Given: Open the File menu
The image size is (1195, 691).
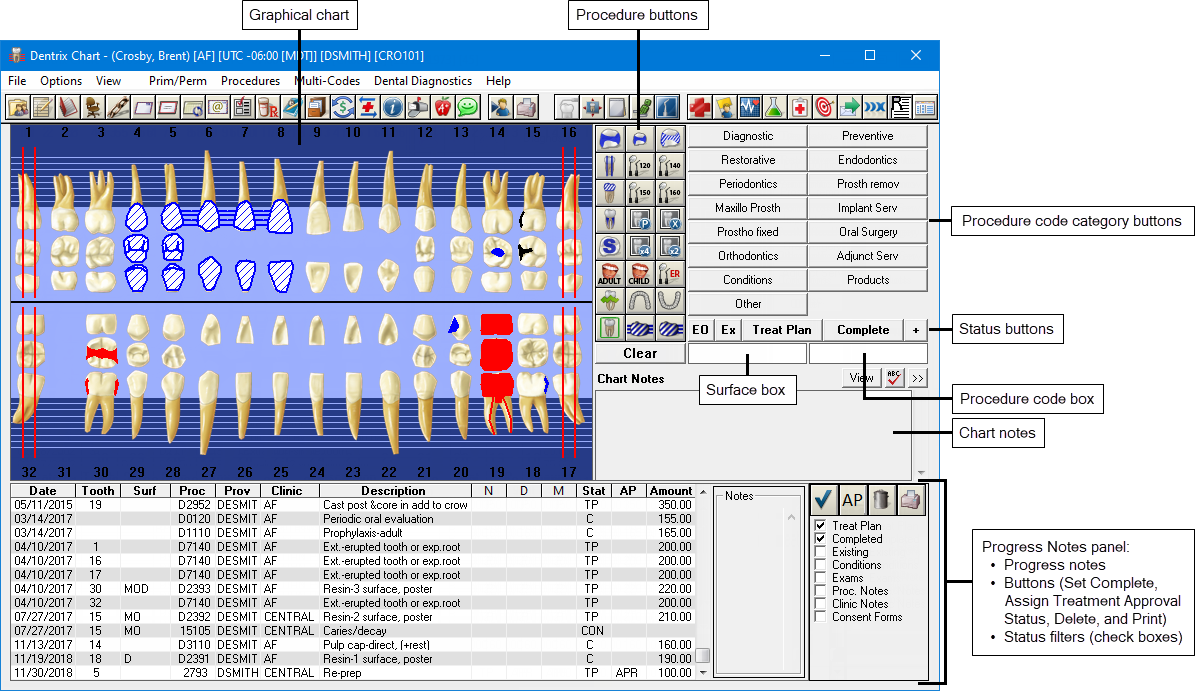Looking at the screenshot, I should point(17,81).
